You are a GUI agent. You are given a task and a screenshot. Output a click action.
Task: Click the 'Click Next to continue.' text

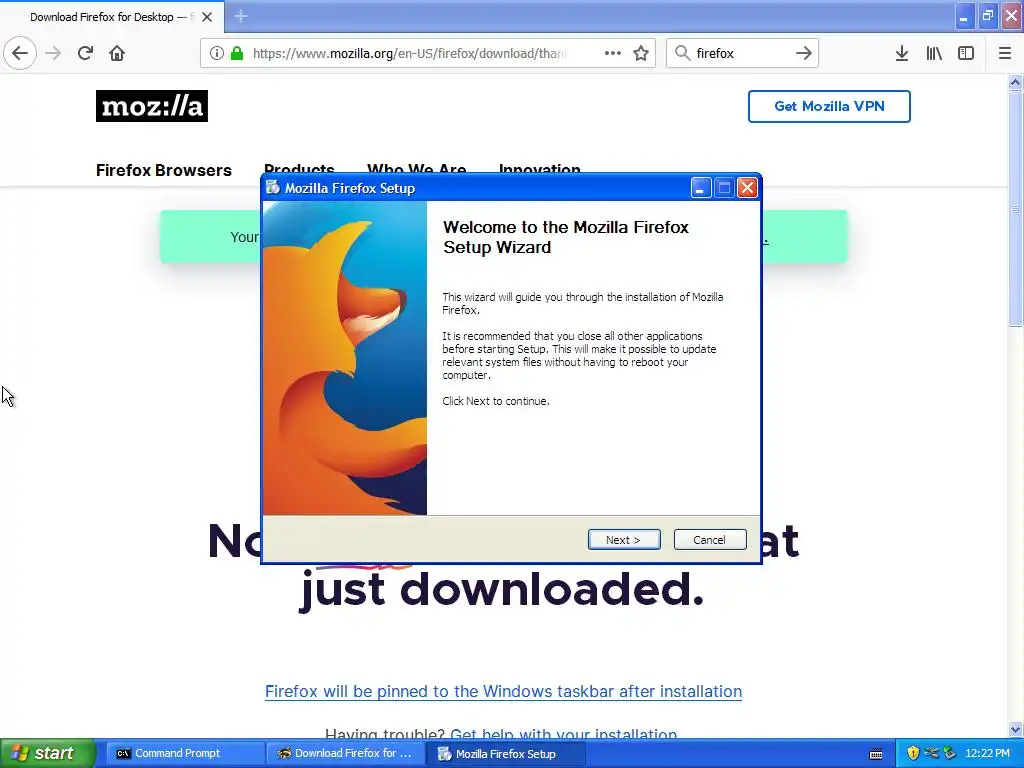pos(496,401)
